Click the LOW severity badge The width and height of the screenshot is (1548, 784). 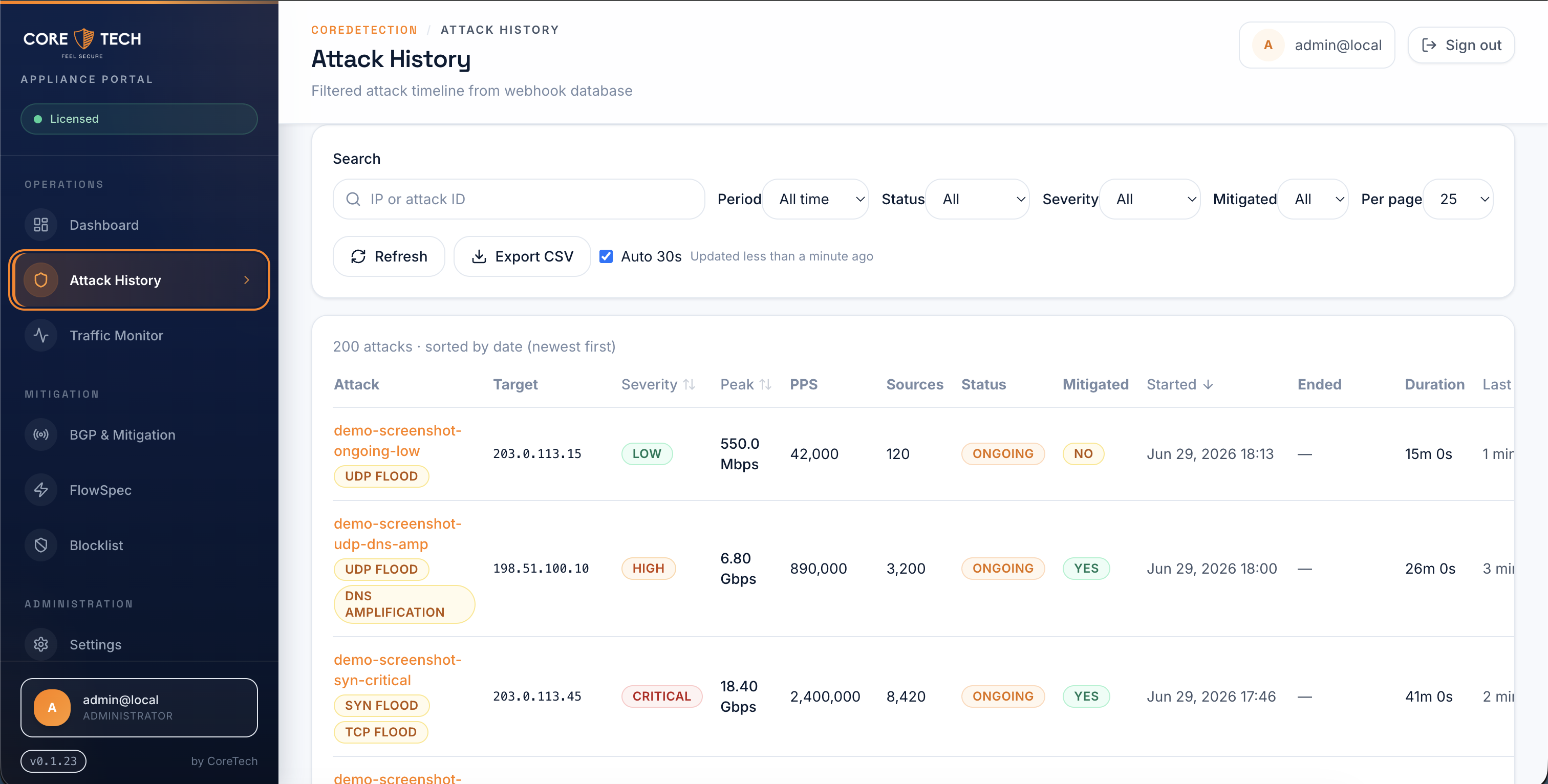[647, 453]
